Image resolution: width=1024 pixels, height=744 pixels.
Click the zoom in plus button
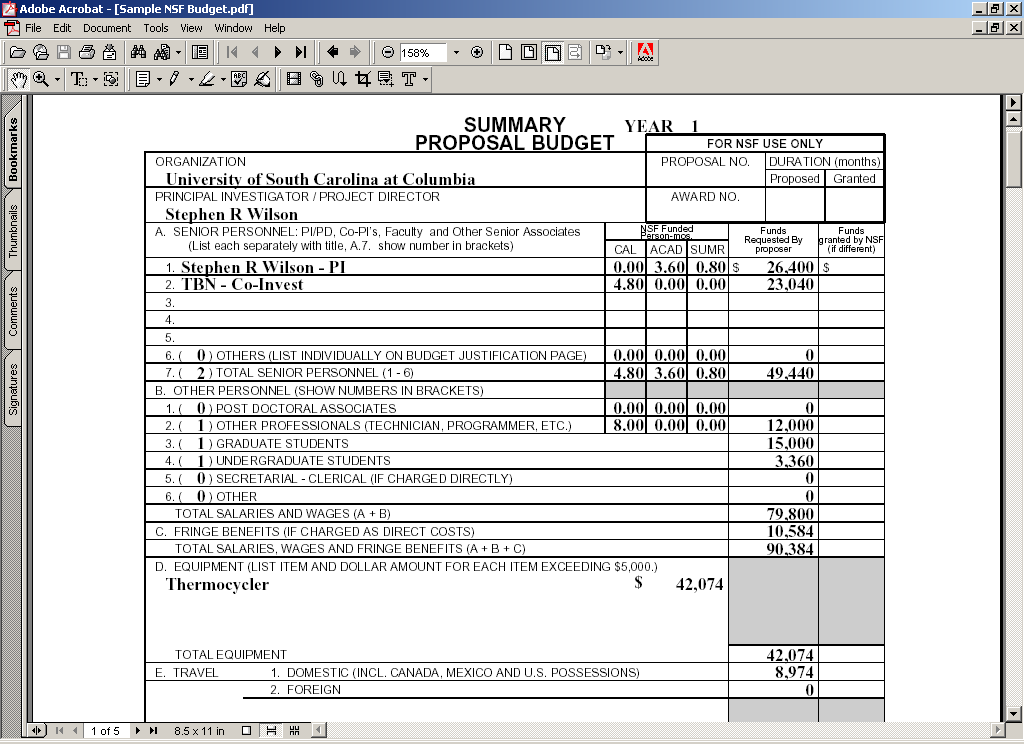click(477, 52)
